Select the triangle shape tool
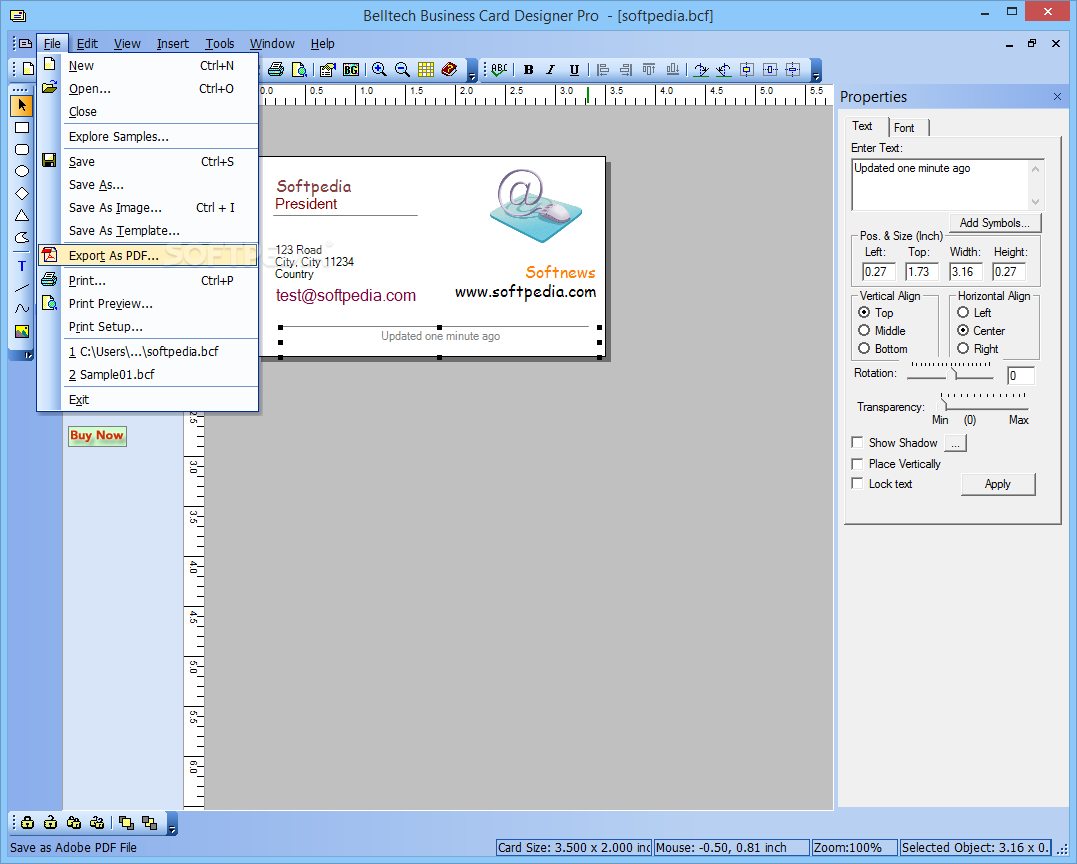Image resolution: width=1077 pixels, height=864 pixels. pyautogui.click(x=22, y=216)
